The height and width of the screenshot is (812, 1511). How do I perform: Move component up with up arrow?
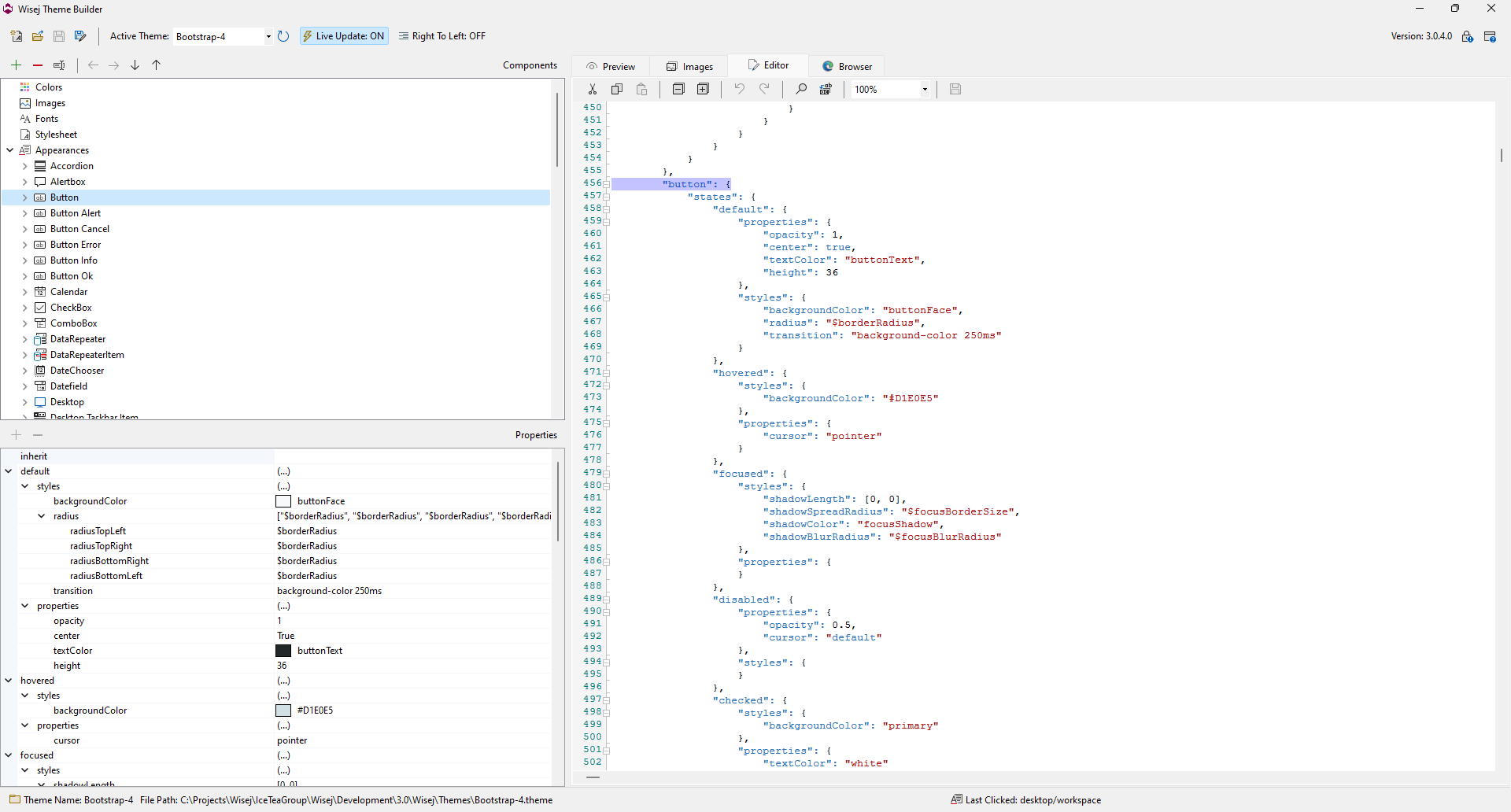[157, 65]
